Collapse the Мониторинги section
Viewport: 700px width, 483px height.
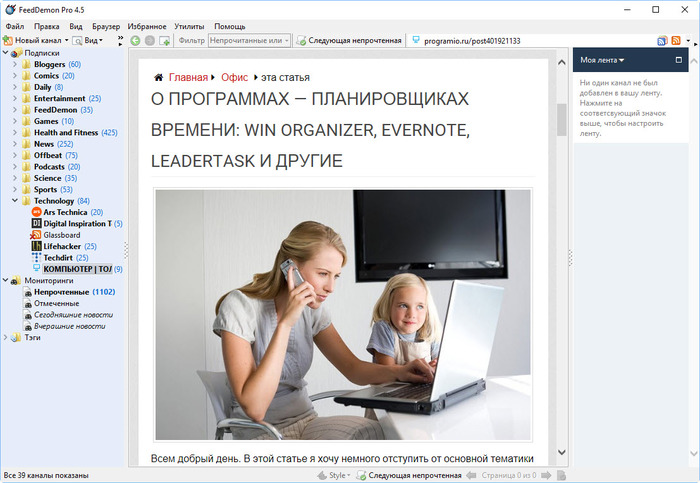[x=5, y=280]
